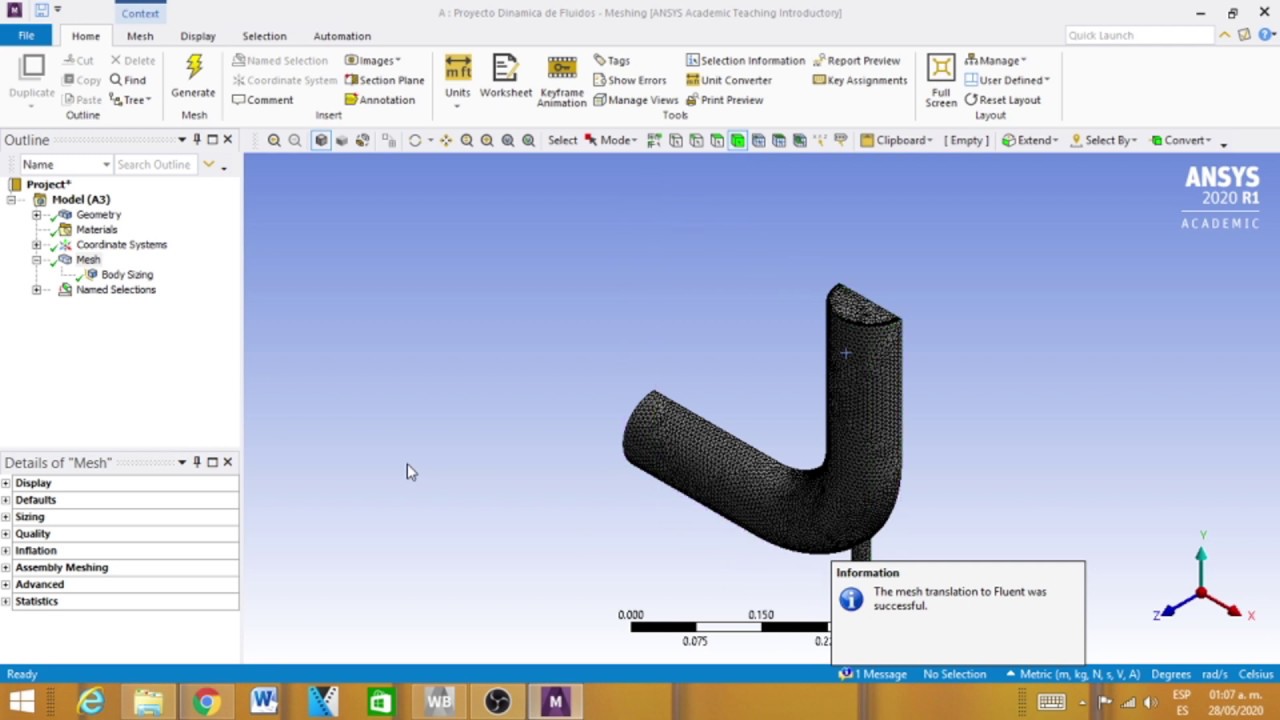Click the Show Errors button
Viewport: 1280px width, 720px height.
(x=629, y=80)
